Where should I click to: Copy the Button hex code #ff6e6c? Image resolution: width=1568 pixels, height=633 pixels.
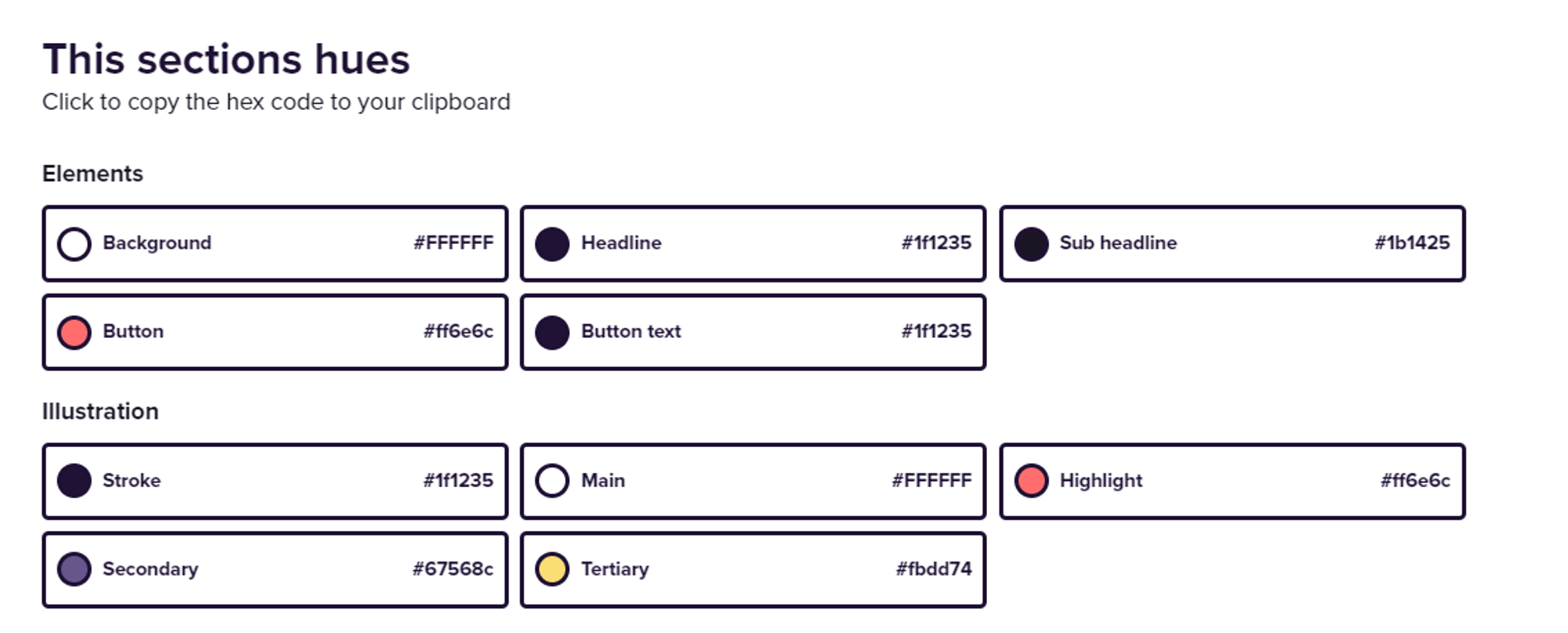tap(458, 332)
